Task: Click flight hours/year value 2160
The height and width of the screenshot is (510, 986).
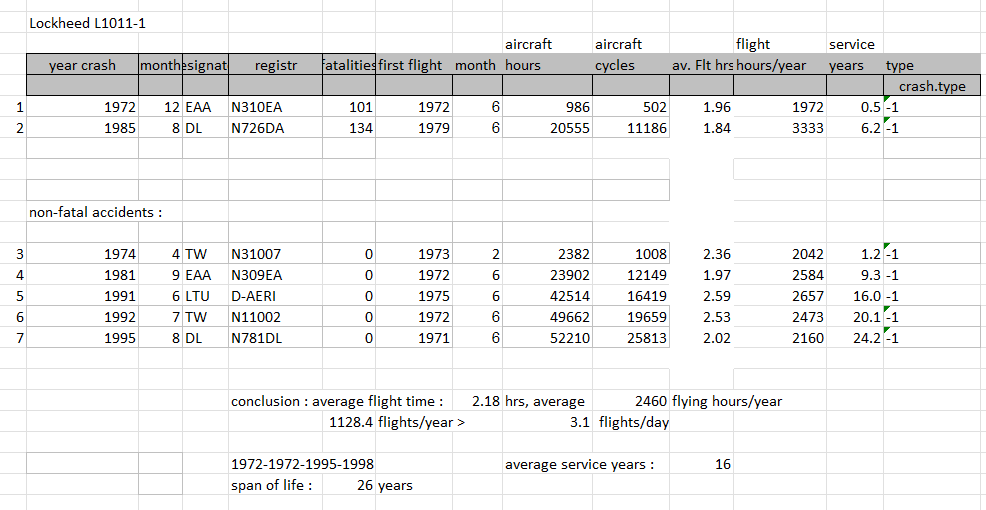Action: coord(780,338)
